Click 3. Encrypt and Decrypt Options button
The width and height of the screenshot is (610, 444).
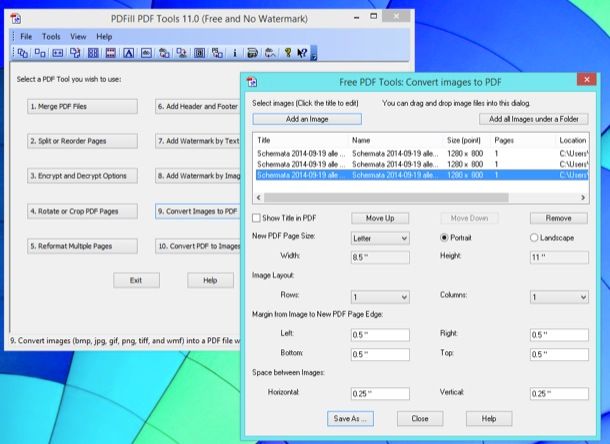[82, 175]
